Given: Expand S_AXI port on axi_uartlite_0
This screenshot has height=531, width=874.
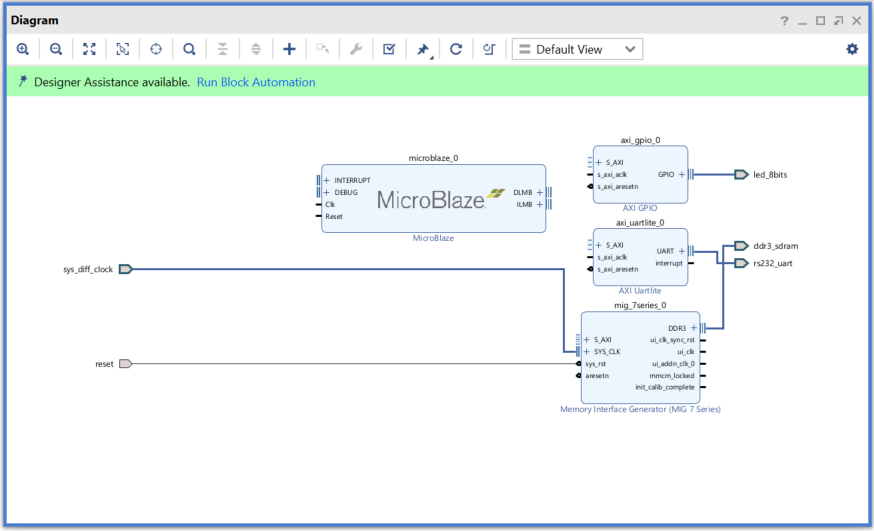Looking at the screenshot, I should click(599, 245).
